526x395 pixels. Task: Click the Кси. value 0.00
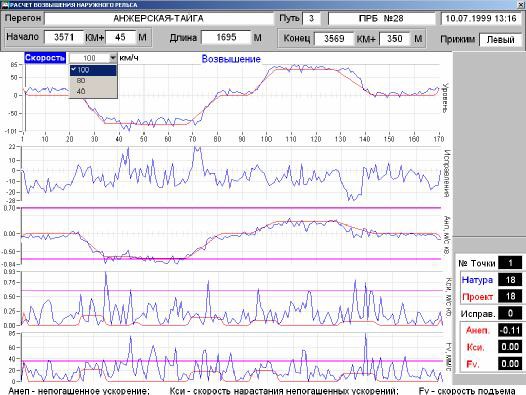point(510,347)
